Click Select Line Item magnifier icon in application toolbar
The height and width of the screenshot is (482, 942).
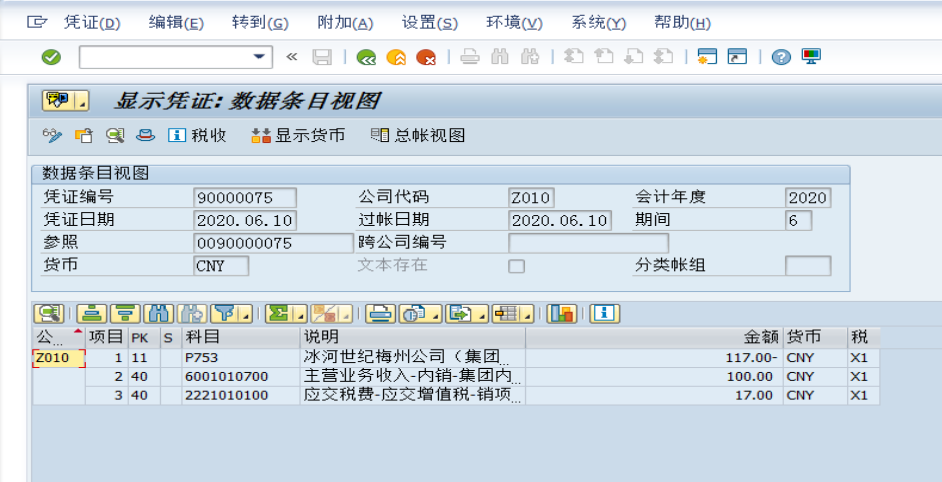coord(115,136)
